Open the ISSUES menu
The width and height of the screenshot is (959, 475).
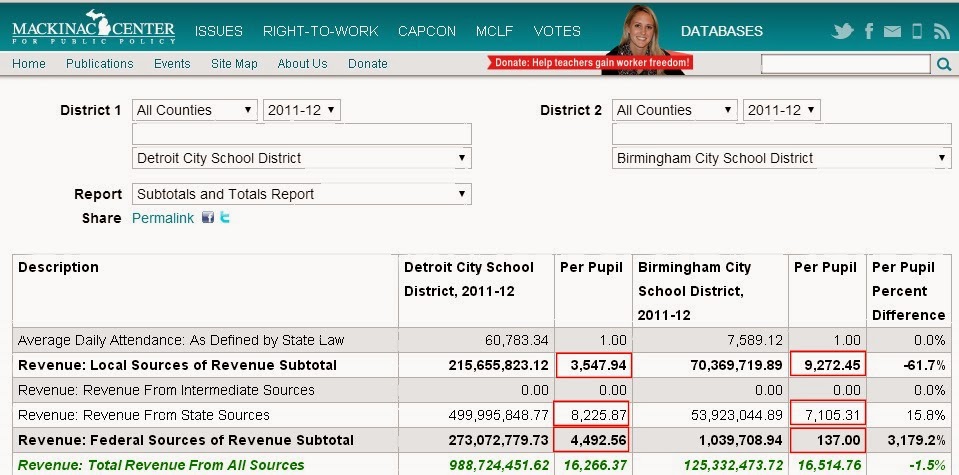pos(218,31)
